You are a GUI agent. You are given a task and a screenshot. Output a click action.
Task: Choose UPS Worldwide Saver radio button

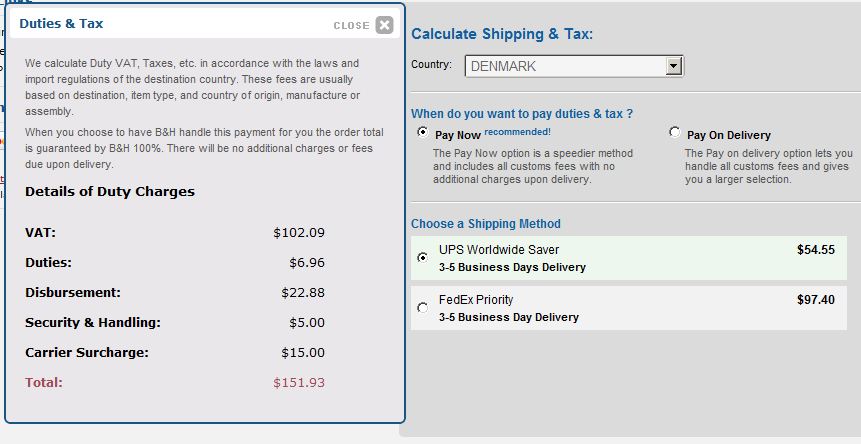(x=422, y=257)
